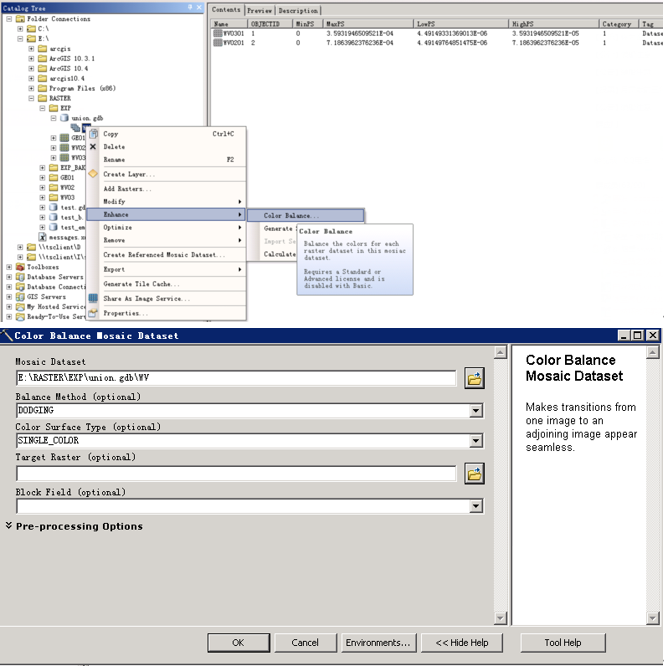Click RASTER folder icon in tree

pyautogui.click(x=42, y=98)
